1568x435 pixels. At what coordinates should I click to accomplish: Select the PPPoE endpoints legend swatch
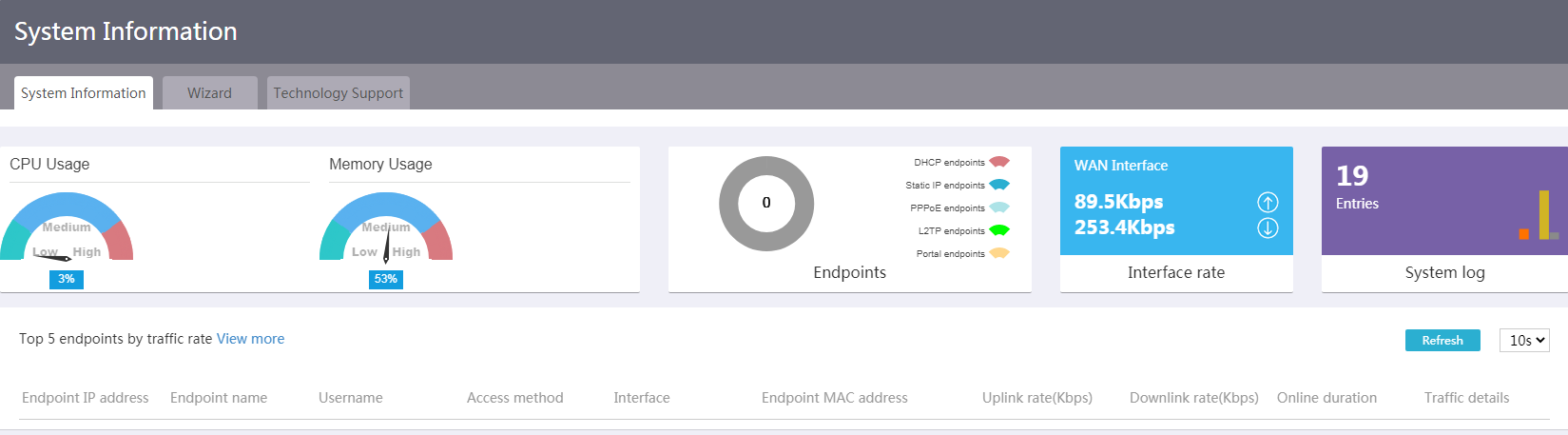tap(998, 208)
